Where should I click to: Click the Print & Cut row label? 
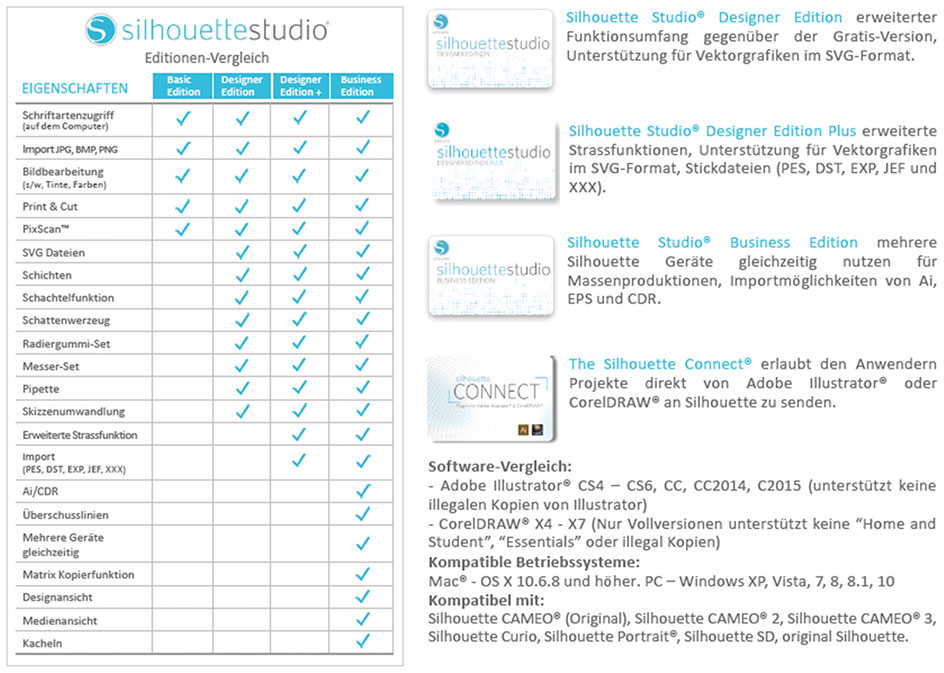pos(50,206)
